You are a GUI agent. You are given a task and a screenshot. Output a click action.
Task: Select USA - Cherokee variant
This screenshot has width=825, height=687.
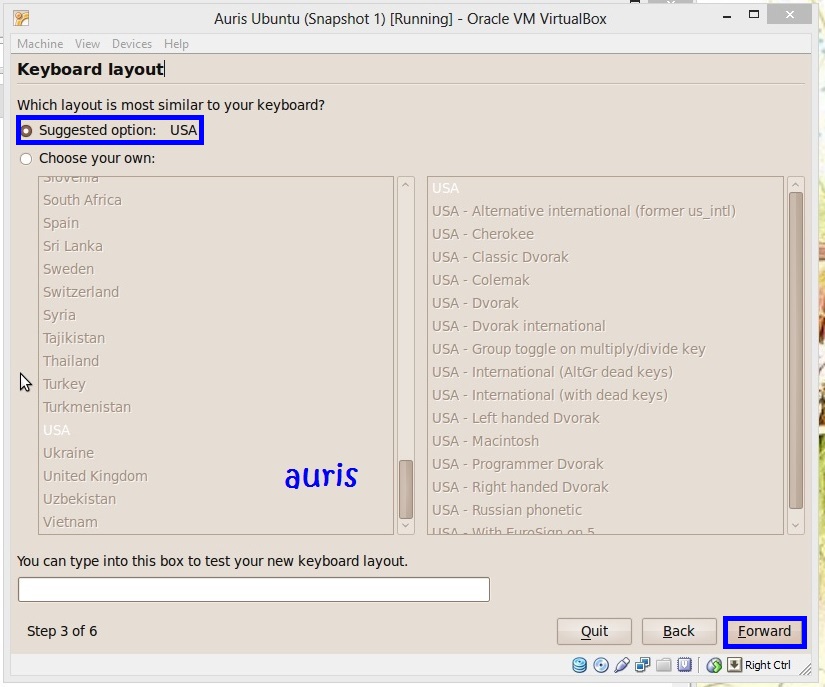click(605, 234)
